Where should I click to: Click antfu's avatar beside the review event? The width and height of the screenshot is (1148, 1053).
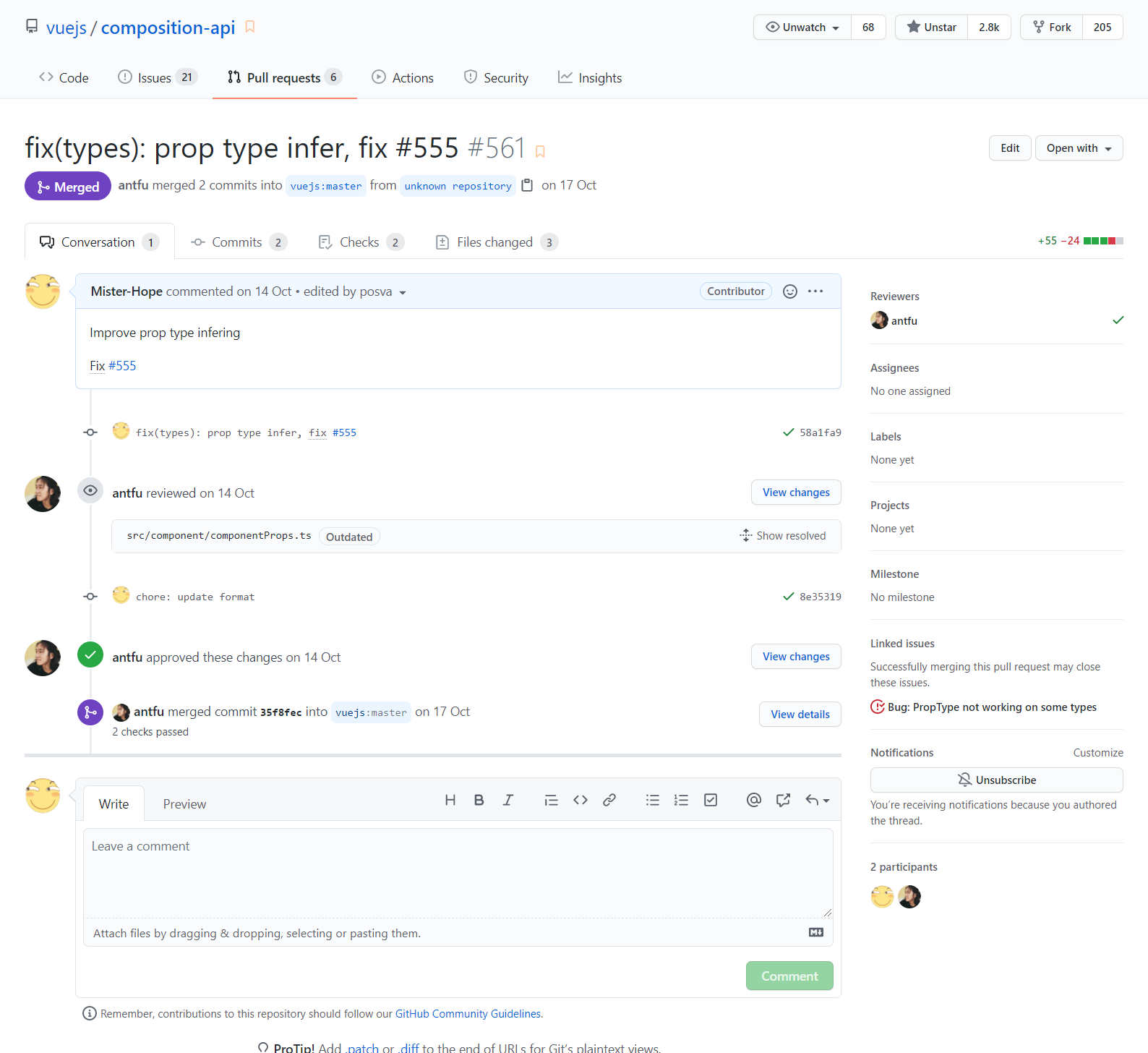[43, 494]
